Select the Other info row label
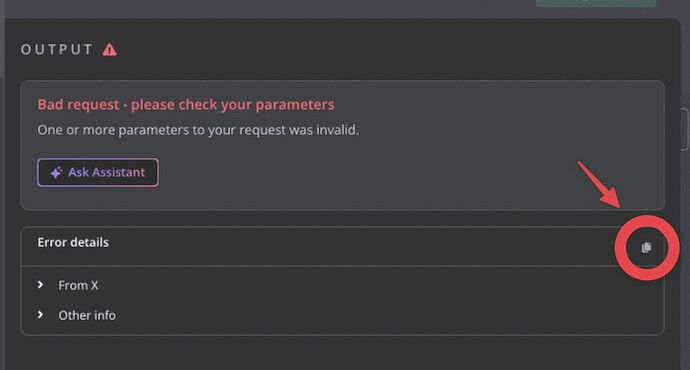The height and width of the screenshot is (370, 690). [x=87, y=315]
